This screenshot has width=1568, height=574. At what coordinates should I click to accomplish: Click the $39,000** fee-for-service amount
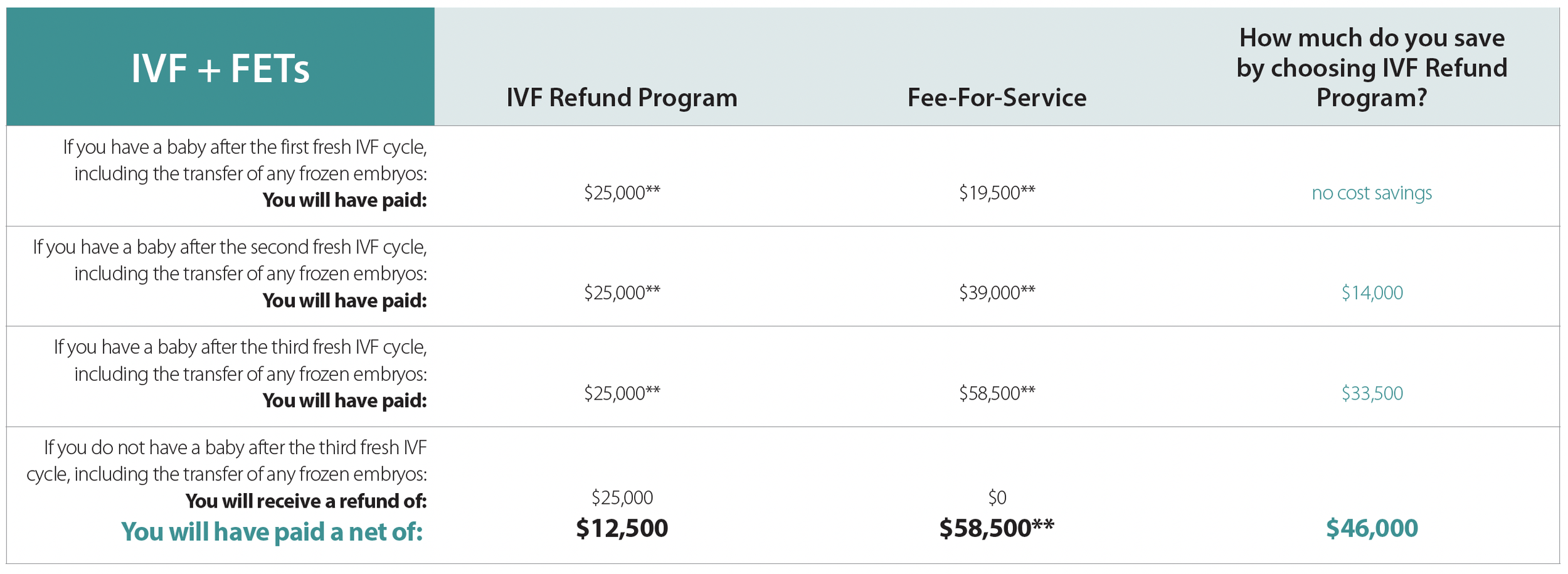click(x=997, y=292)
